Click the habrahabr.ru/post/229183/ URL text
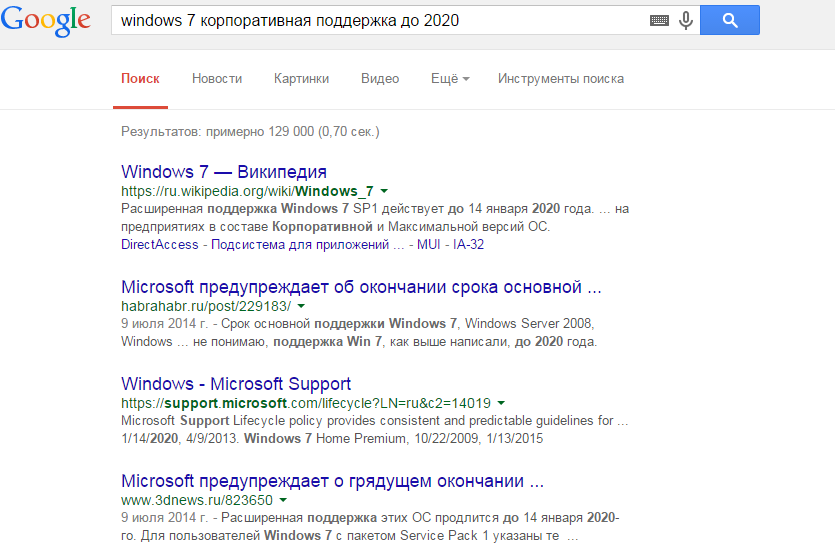Viewport: 835px width, 555px height. [206, 306]
